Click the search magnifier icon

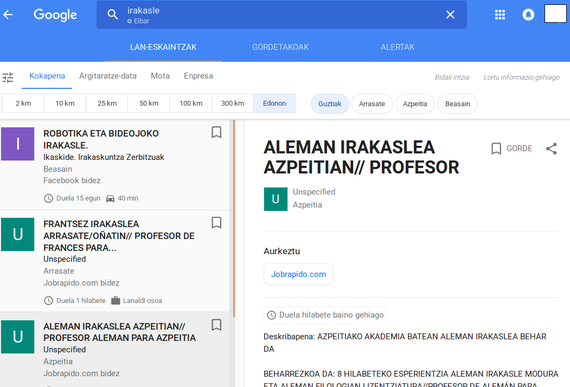[112, 15]
